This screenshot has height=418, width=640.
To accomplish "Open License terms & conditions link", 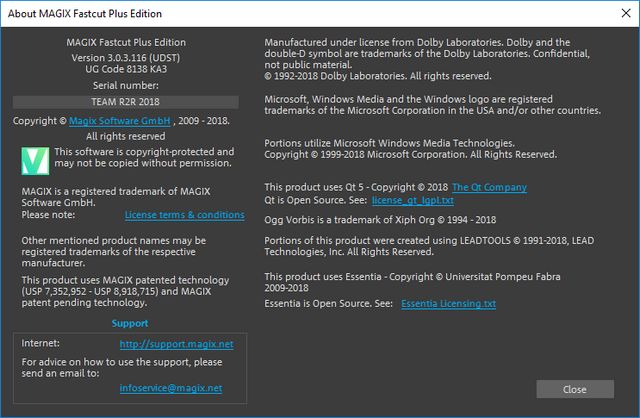I will click(x=184, y=215).
